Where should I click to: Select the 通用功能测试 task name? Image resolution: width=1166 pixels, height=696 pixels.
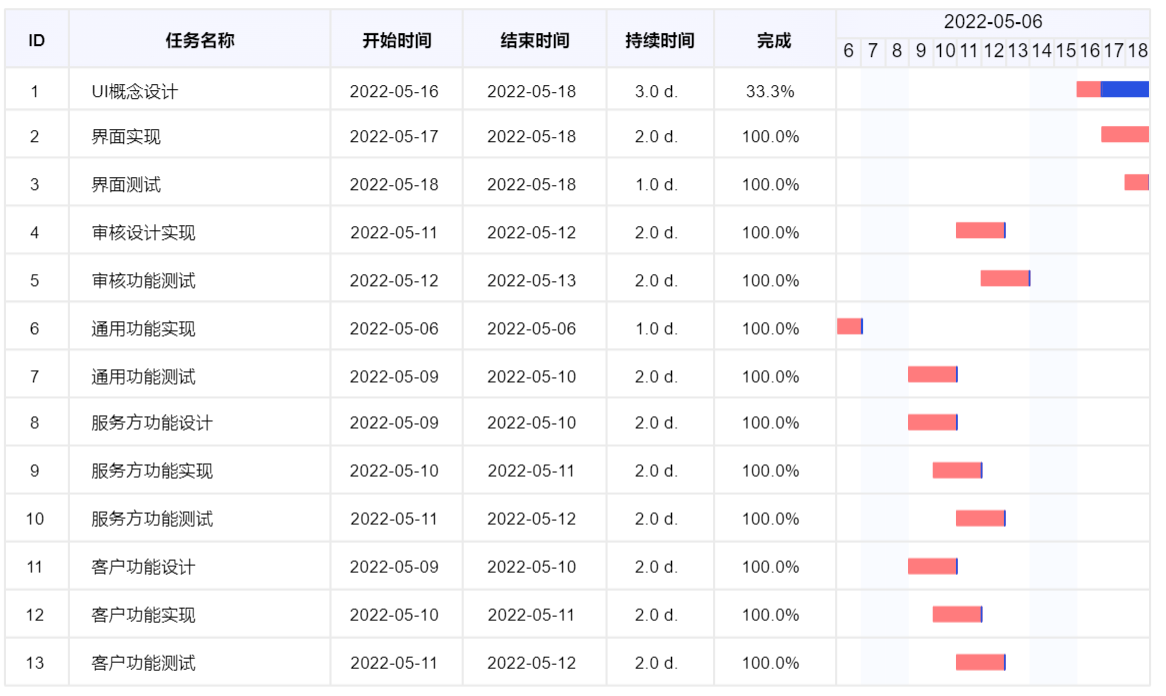point(144,377)
